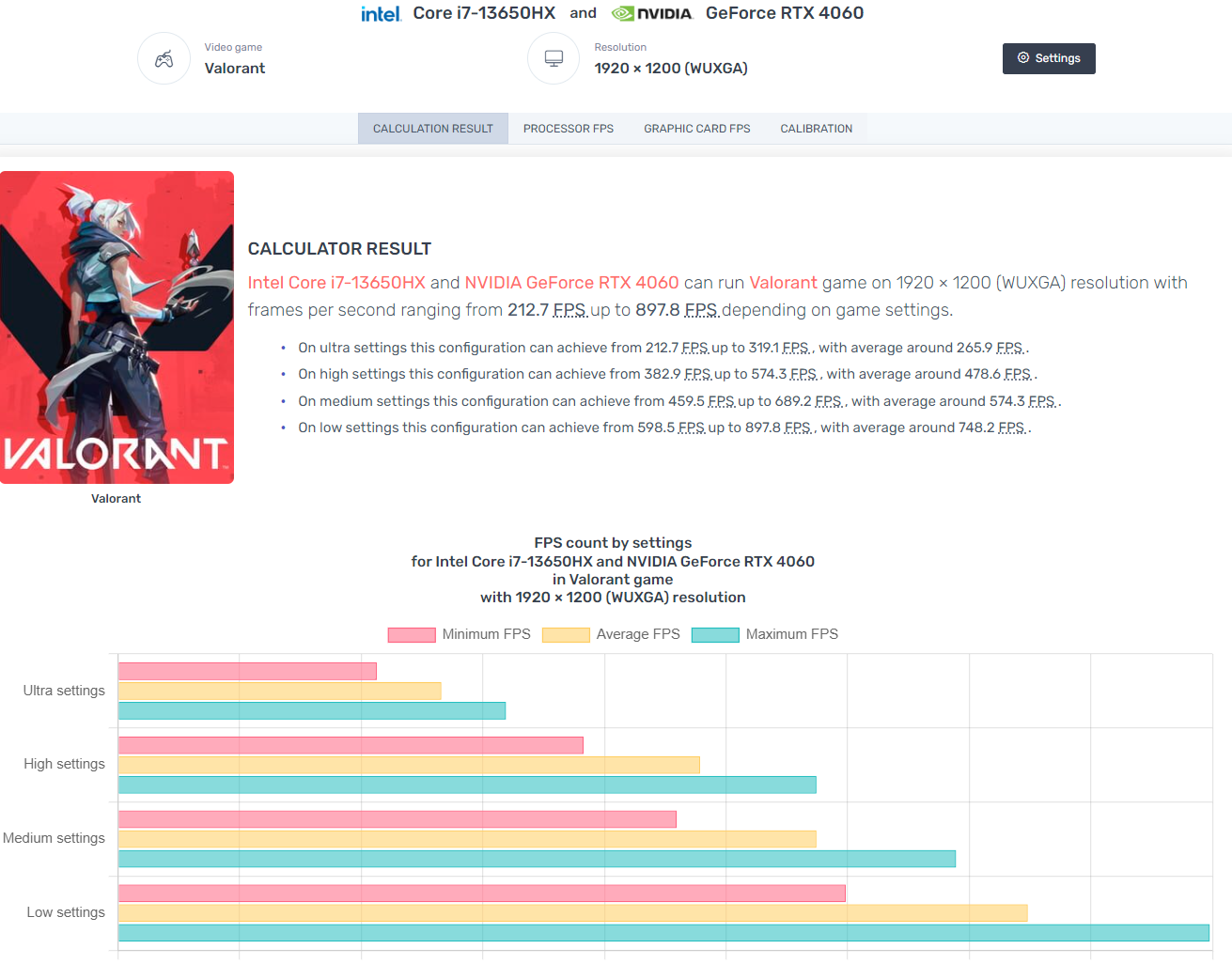Click the High settings axis label
This screenshot has height=964, width=1232.
click(x=65, y=764)
